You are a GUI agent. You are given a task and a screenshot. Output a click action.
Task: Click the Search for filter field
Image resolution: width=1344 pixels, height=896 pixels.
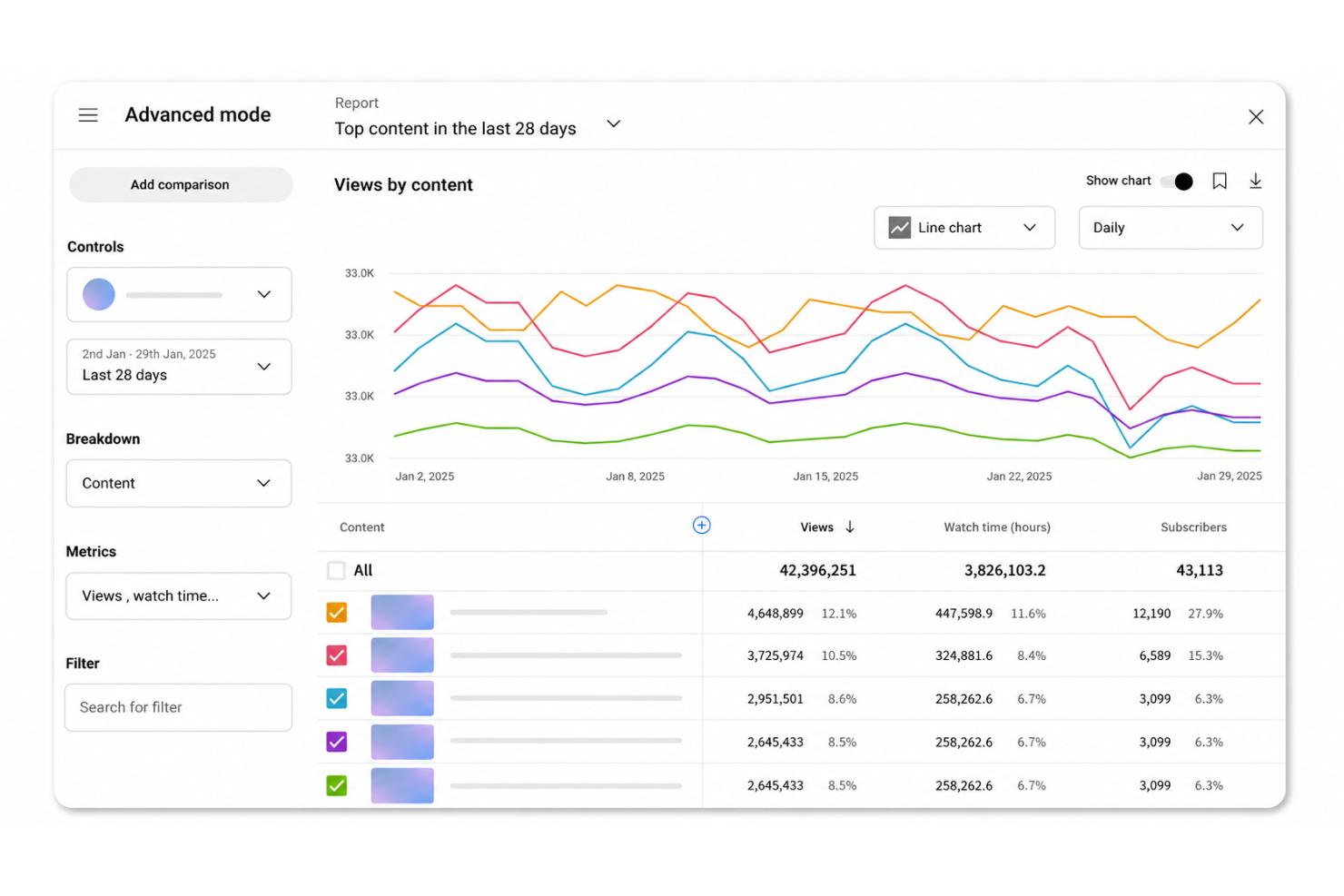point(179,707)
